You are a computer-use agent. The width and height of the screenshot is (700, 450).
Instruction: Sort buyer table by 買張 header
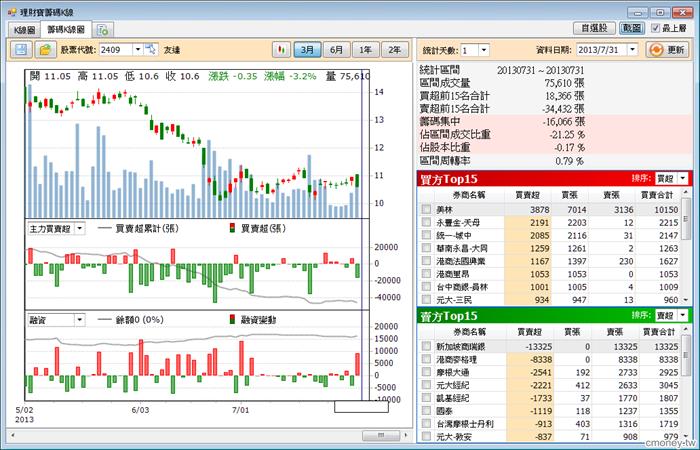(x=569, y=195)
